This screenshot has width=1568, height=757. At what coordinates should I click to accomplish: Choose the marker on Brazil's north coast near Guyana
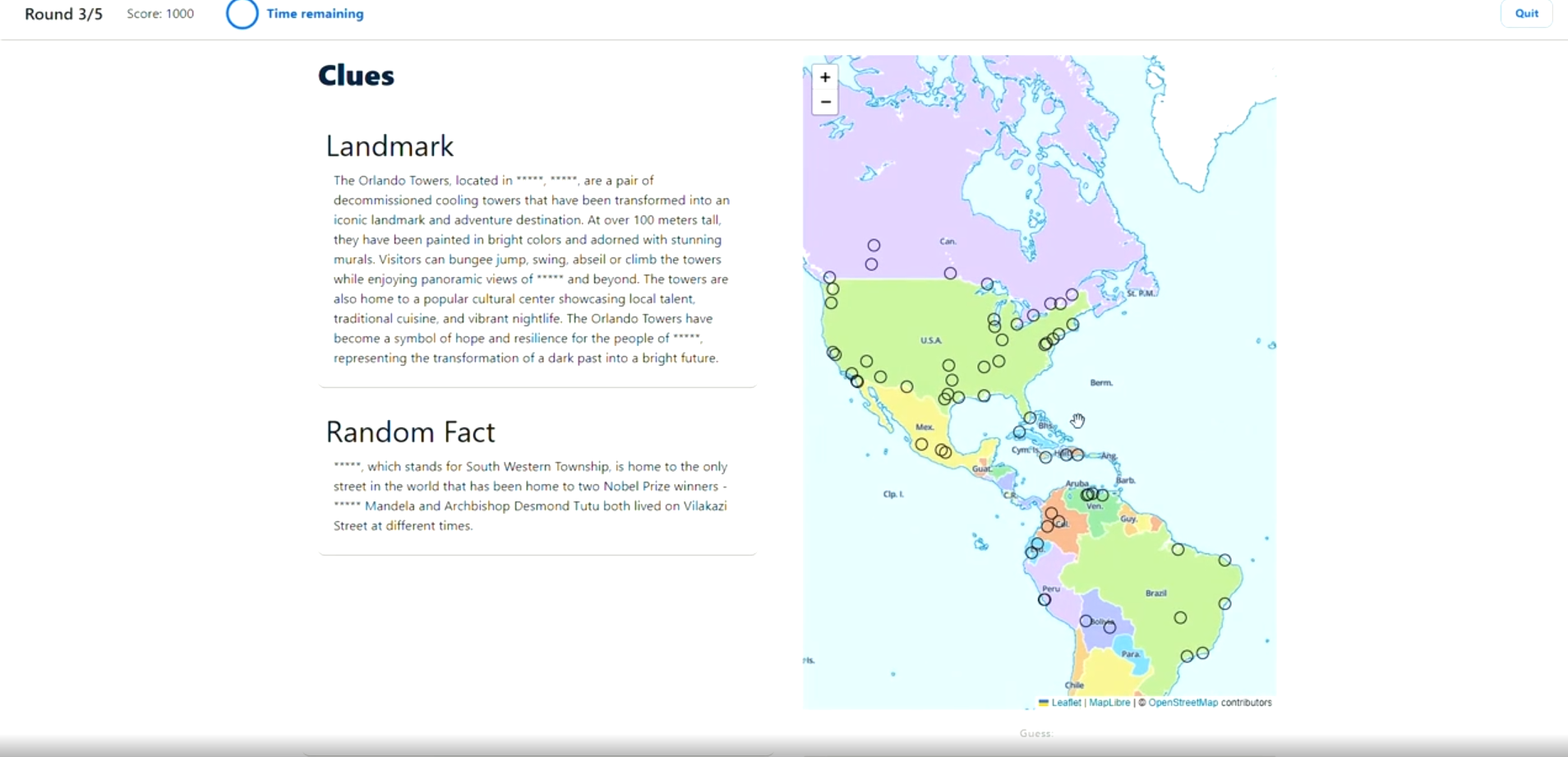[x=1178, y=549]
